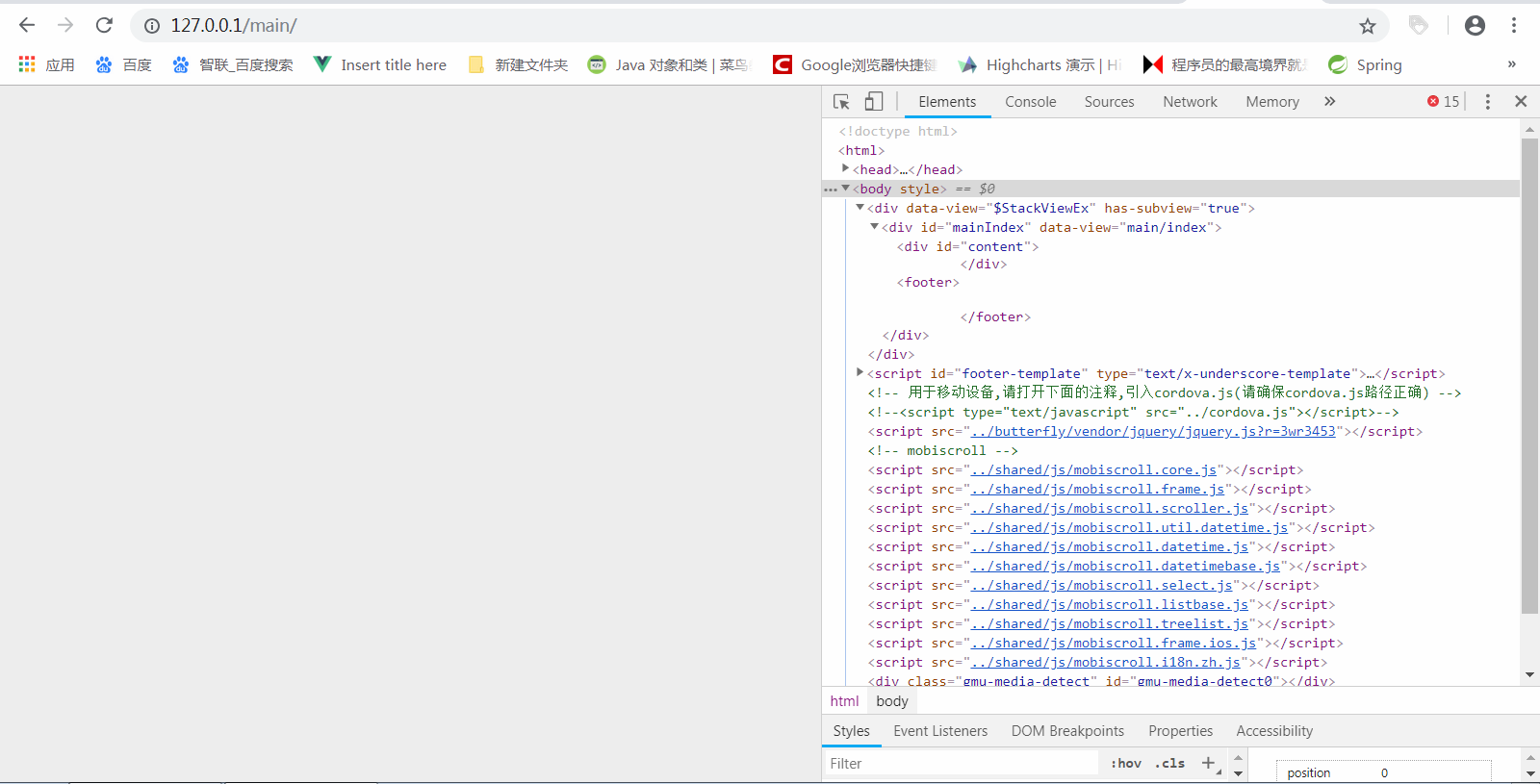The height and width of the screenshot is (784, 1540).
Task: Go back to the previous page
Action: (27, 25)
